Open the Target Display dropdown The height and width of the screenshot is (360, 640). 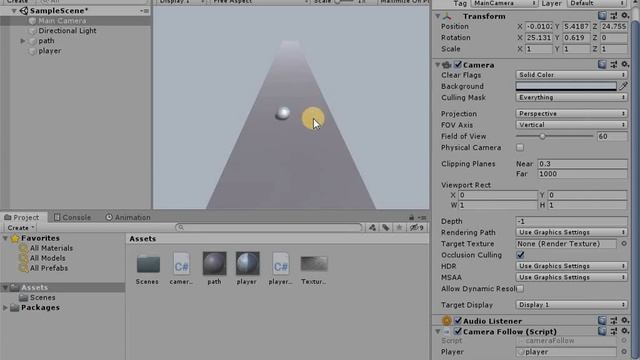click(571, 305)
